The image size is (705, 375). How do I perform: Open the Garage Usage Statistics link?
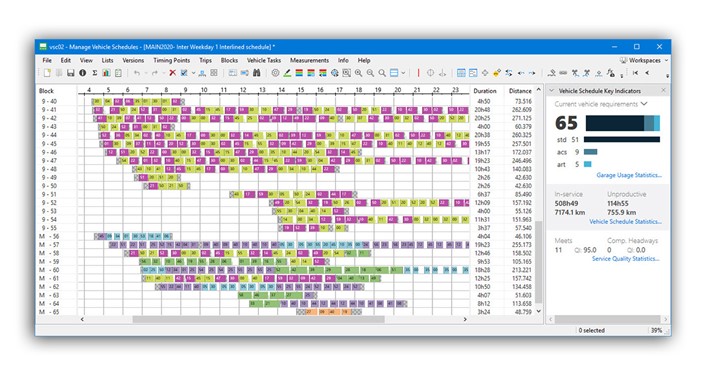pyautogui.click(x=629, y=175)
